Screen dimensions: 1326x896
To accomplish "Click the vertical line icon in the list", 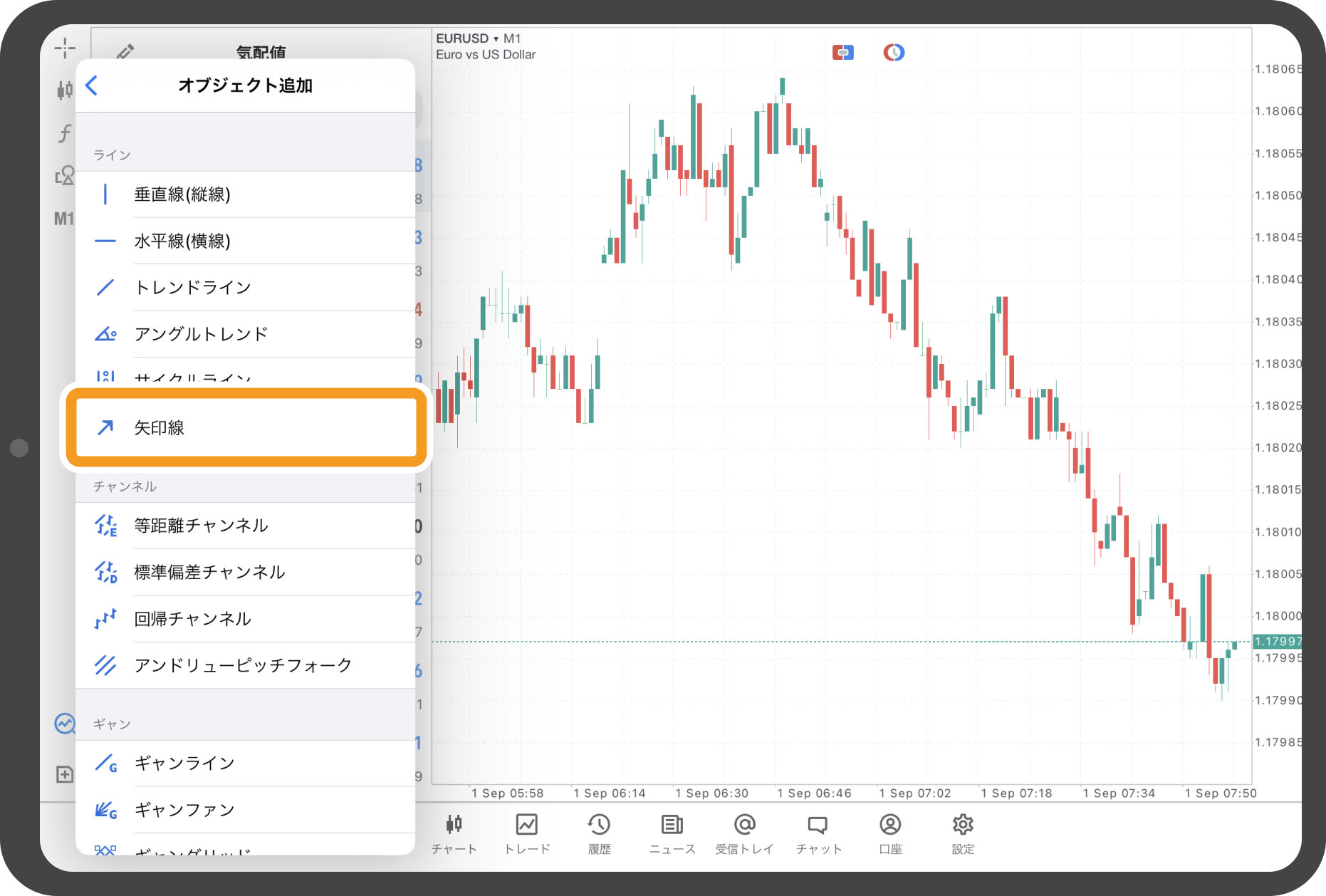I will 105,194.
